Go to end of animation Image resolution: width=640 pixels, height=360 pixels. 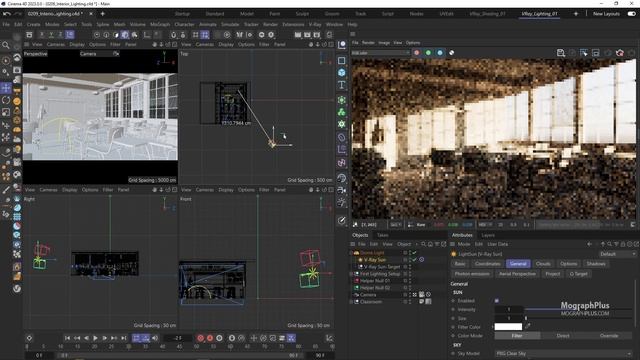[124, 338]
